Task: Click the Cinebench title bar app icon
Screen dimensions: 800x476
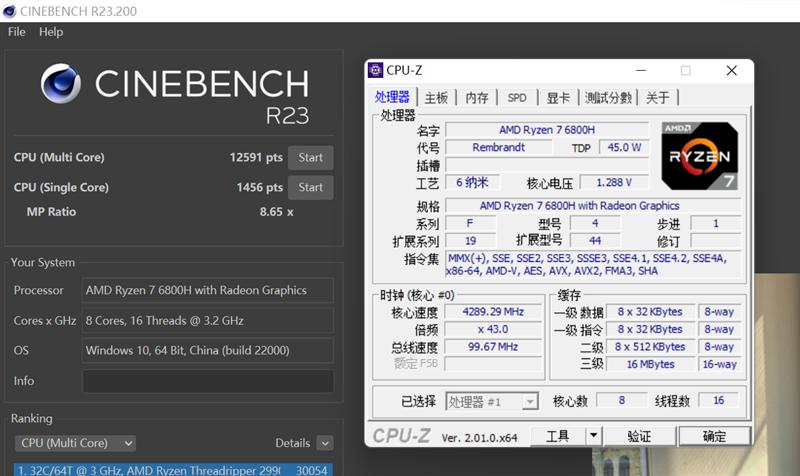Action: coord(9,11)
